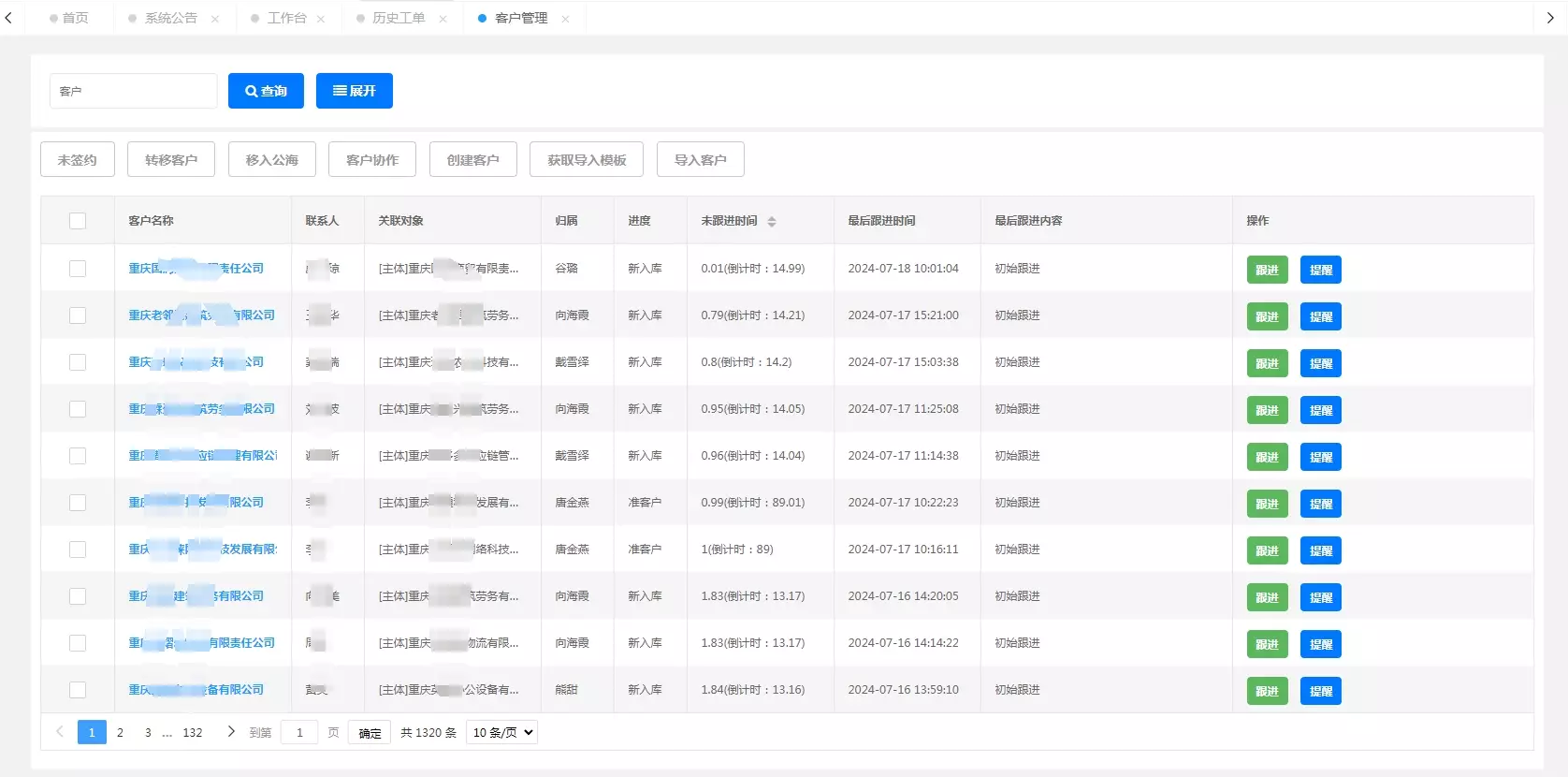Click the 导入客户 button
This screenshot has height=777, width=1568.
tap(701, 160)
